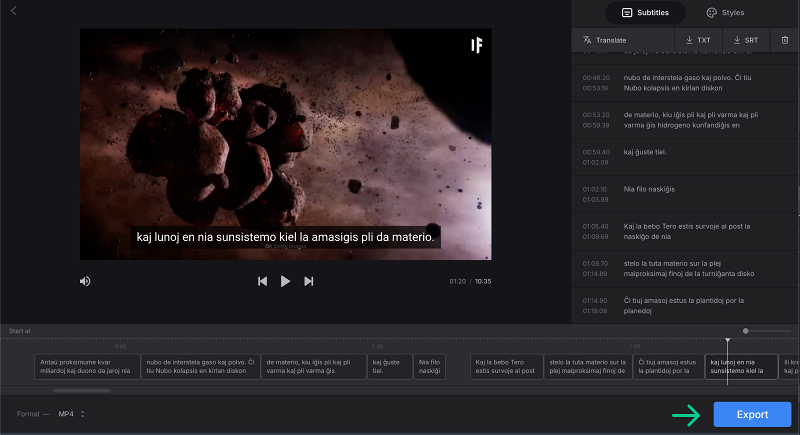Click the 00:46.20 start timestamp
Screen dimensions: 800x435
point(596,78)
